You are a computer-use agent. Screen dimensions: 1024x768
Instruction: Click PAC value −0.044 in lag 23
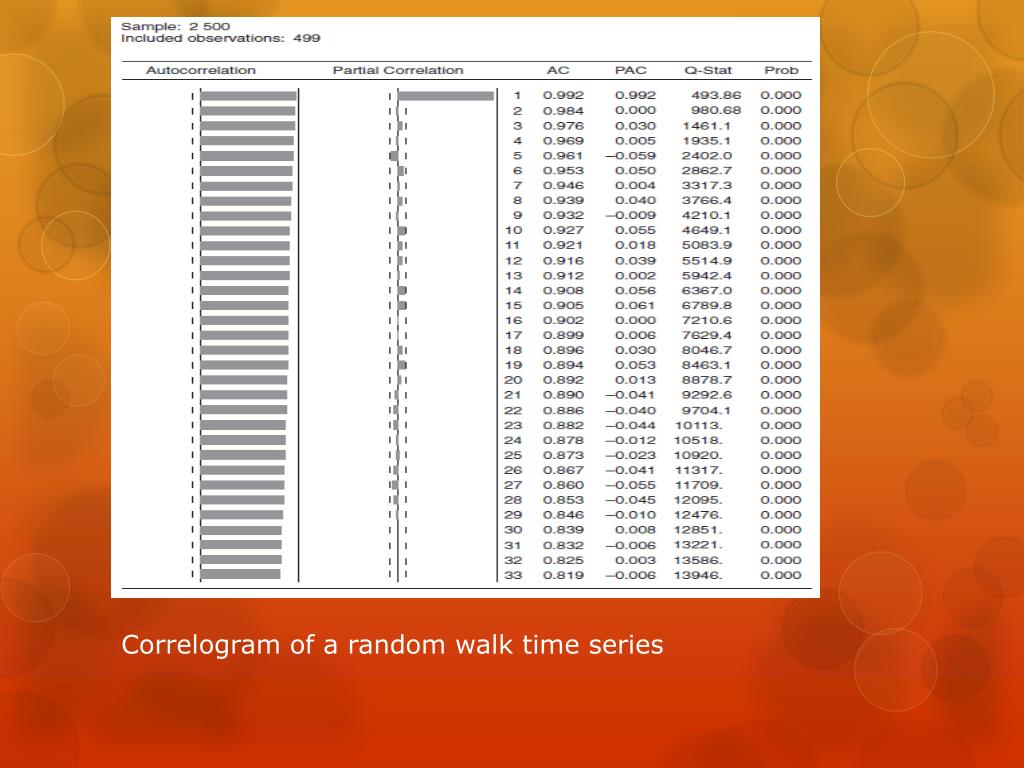click(x=630, y=426)
